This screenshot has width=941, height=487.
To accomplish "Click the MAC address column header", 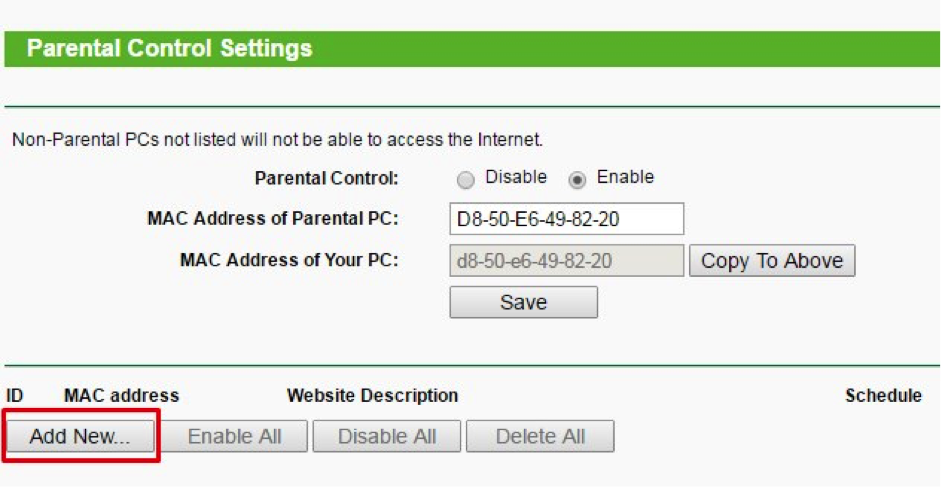I will point(121,396).
